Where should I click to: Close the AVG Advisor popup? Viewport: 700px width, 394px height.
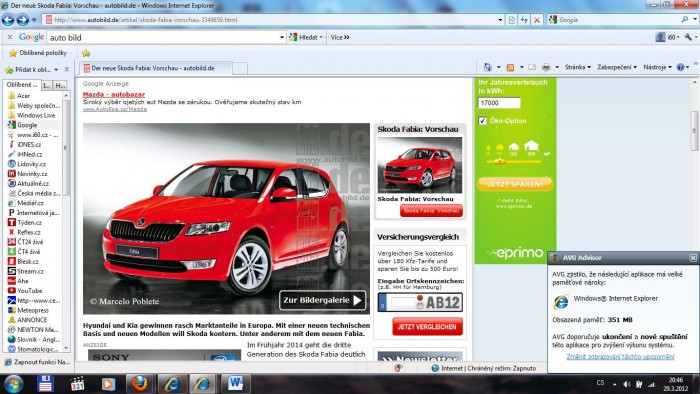pos(693,258)
